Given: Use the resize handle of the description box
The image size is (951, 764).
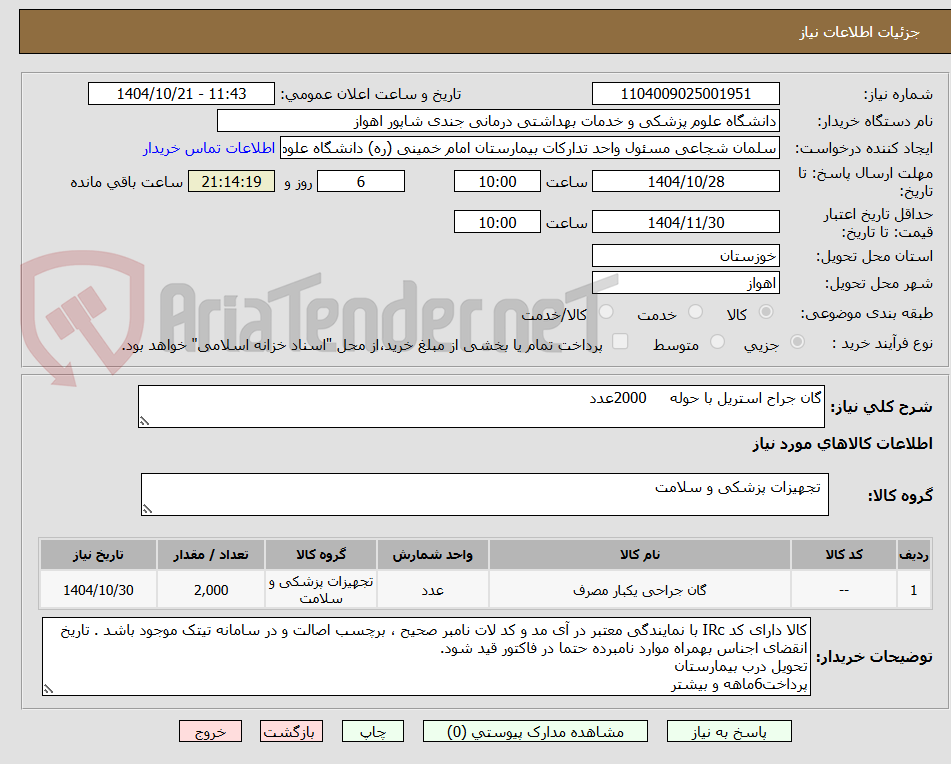Looking at the screenshot, I should point(144,421).
